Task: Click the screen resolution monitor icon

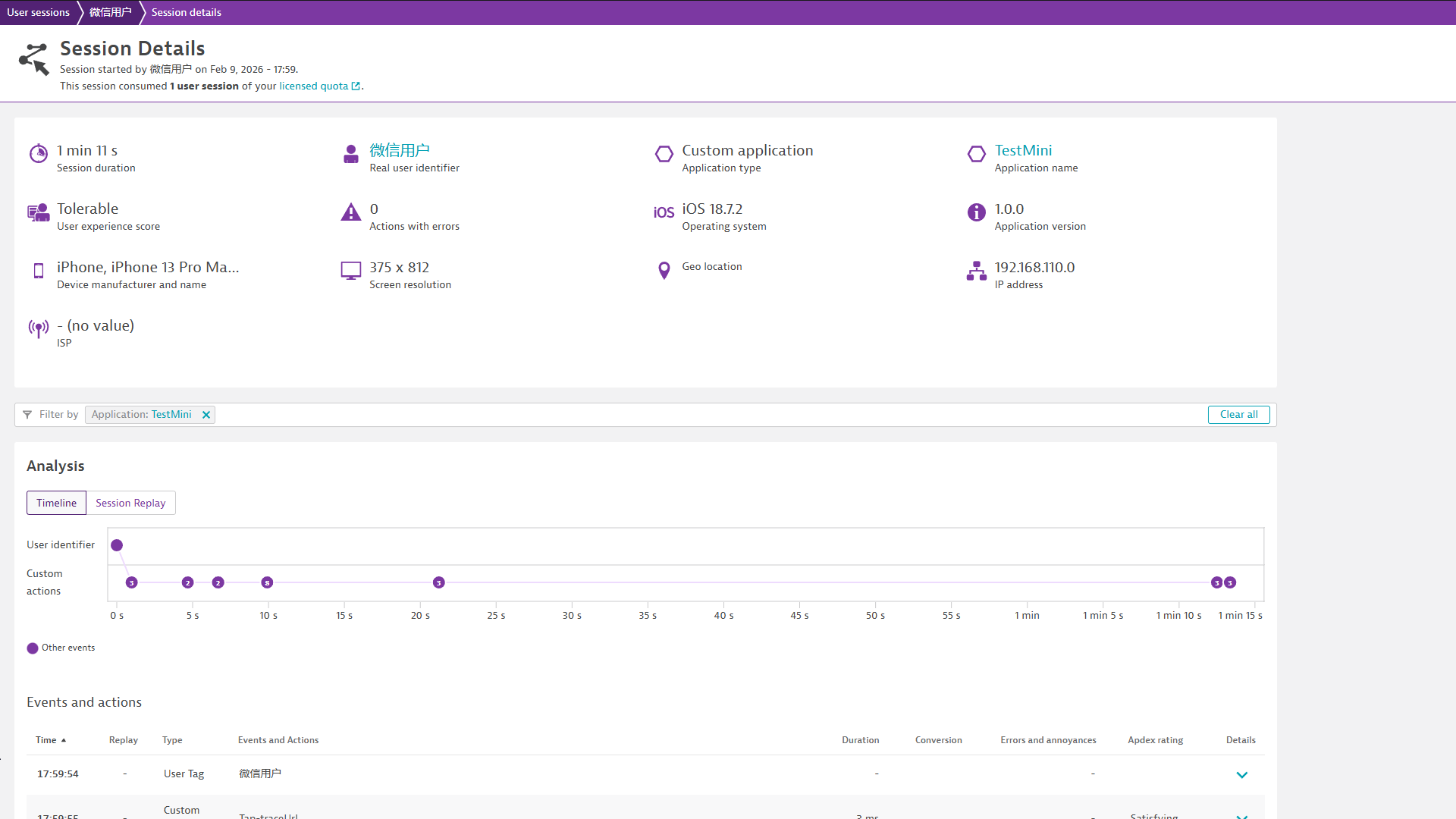Action: click(350, 271)
